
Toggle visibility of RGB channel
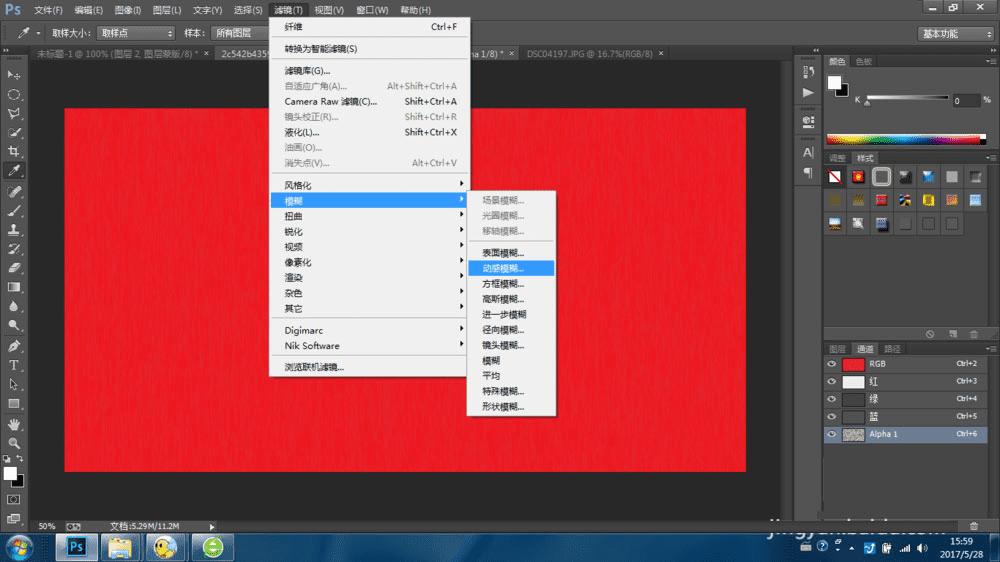pos(832,364)
